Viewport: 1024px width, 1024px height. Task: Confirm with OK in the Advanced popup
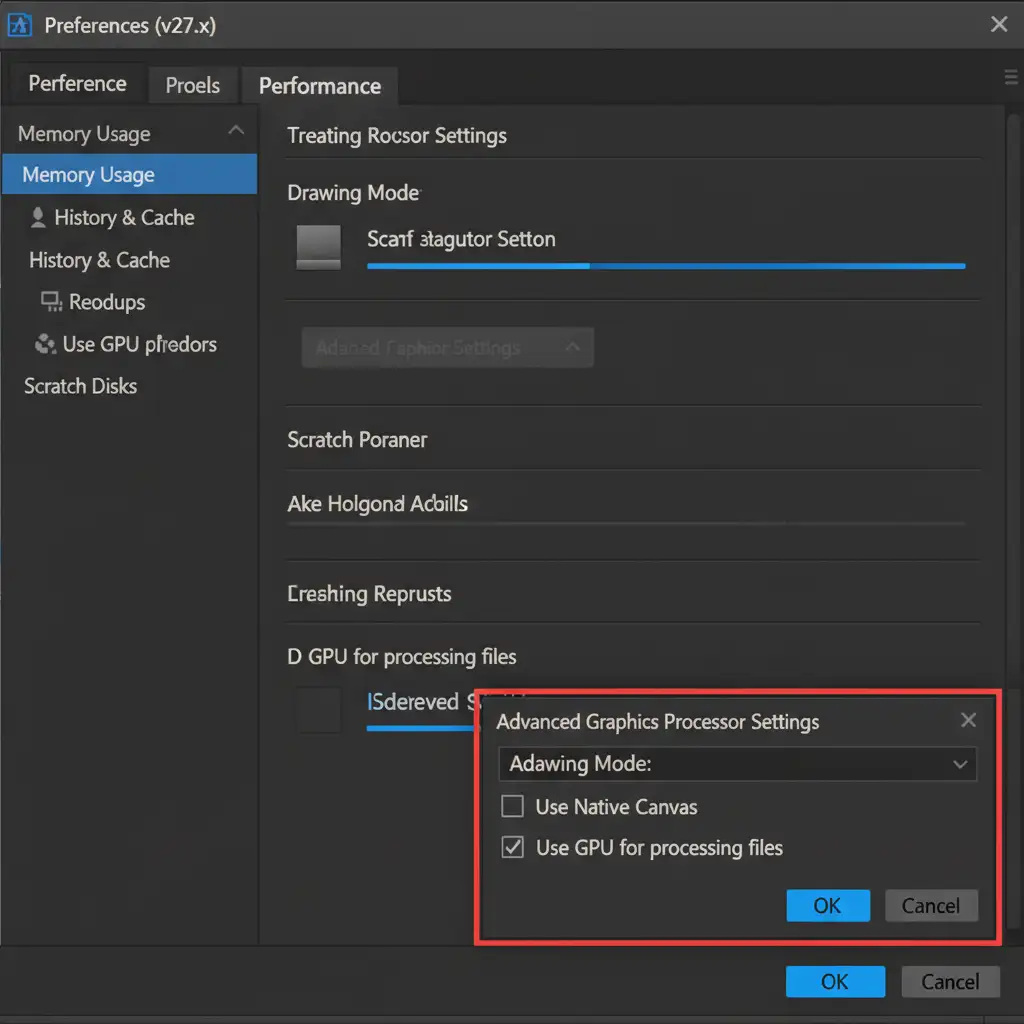click(827, 906)
